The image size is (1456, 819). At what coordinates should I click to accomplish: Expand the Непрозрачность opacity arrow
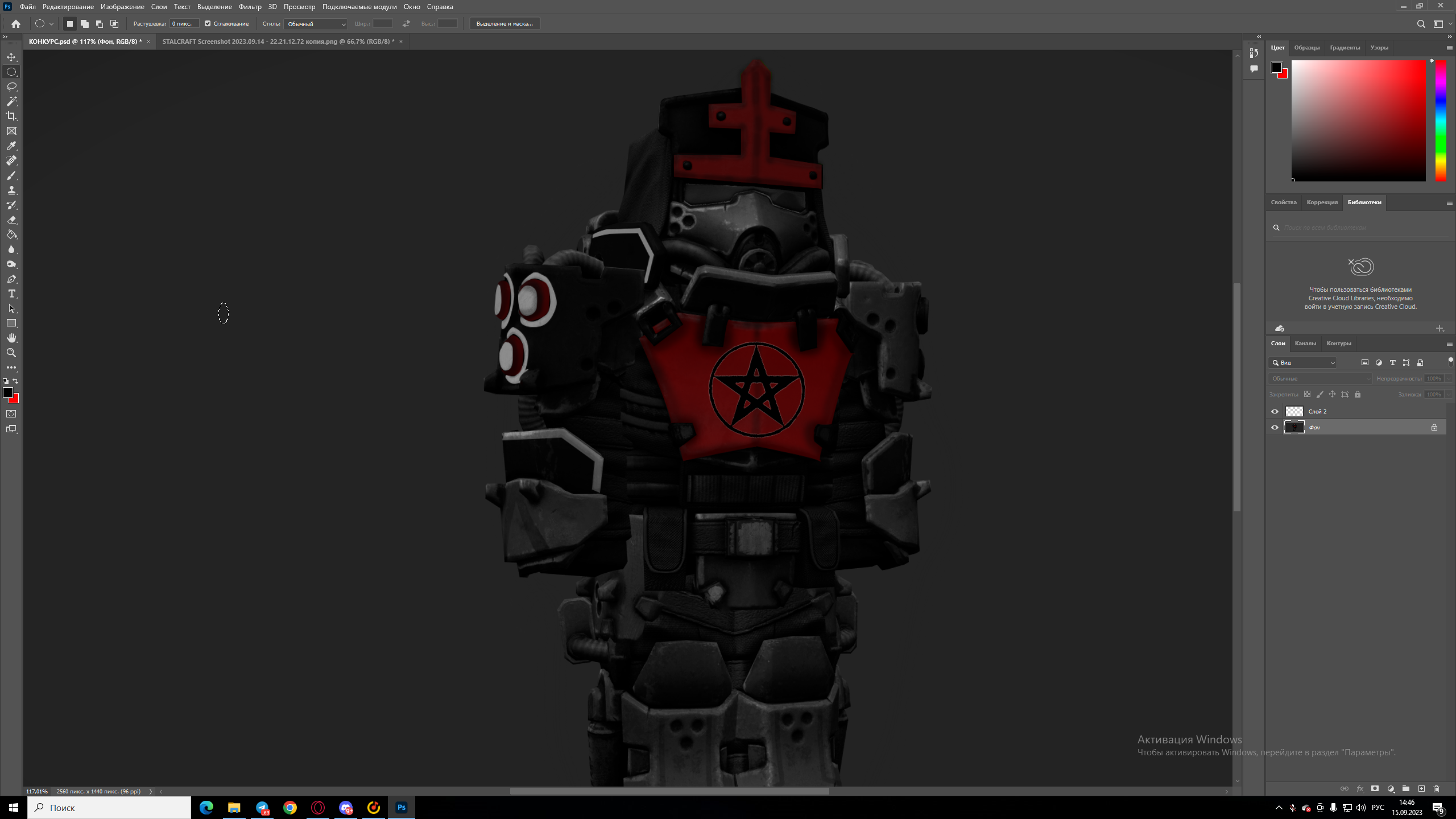1449,378
